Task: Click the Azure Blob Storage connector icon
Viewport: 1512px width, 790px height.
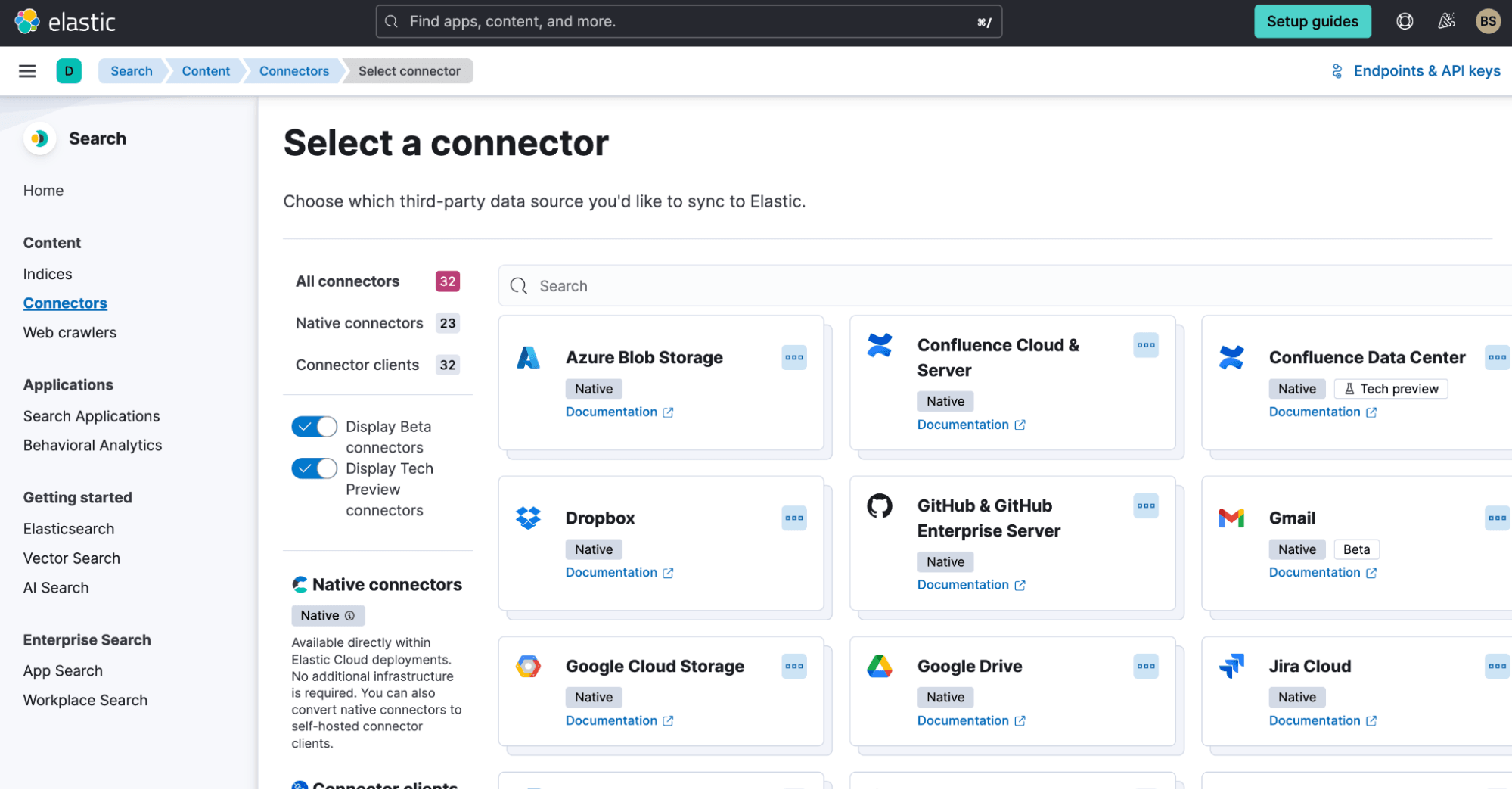Action: tap(529, 357)
